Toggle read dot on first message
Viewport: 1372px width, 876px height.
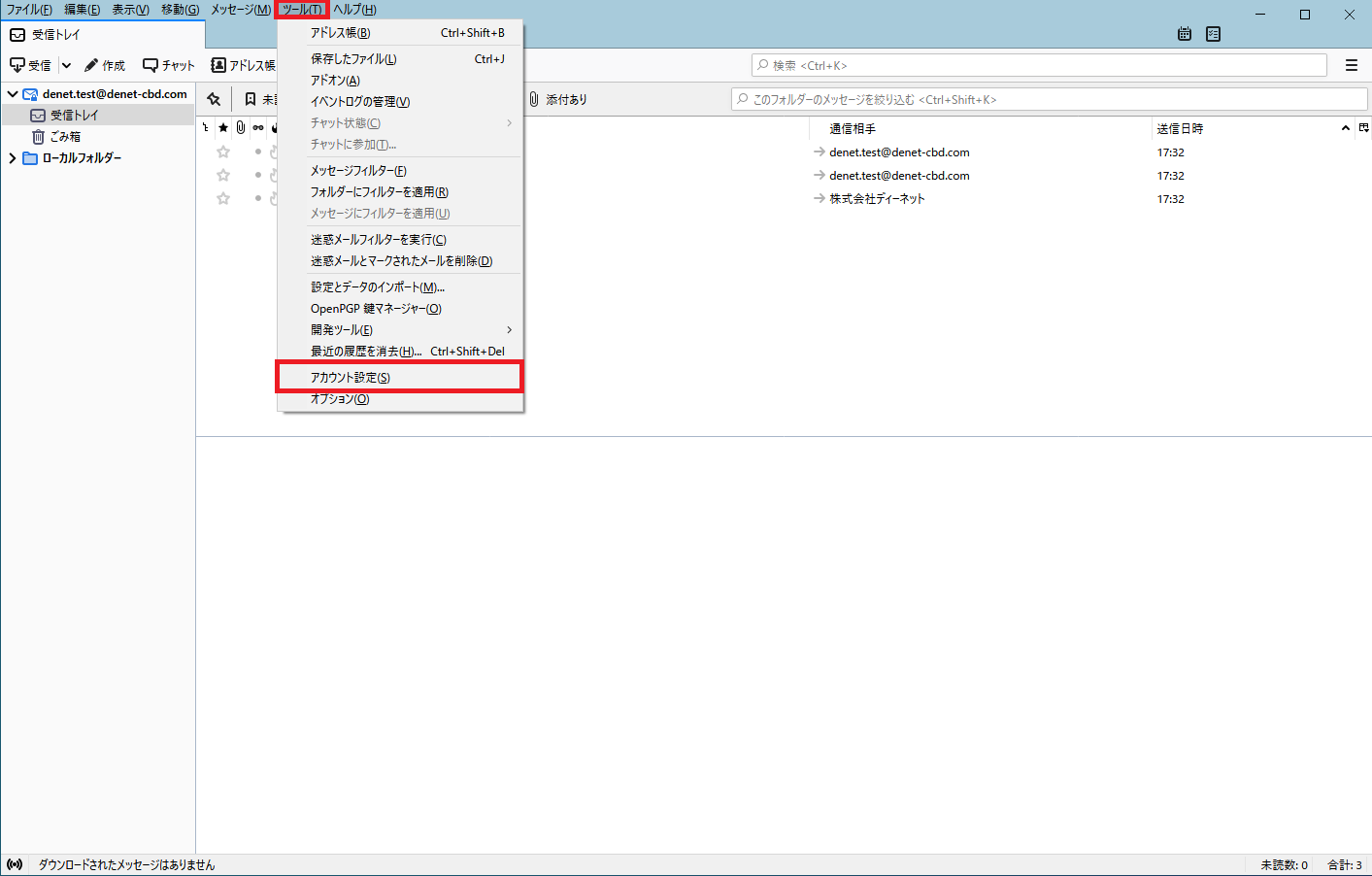pos(258,152)
